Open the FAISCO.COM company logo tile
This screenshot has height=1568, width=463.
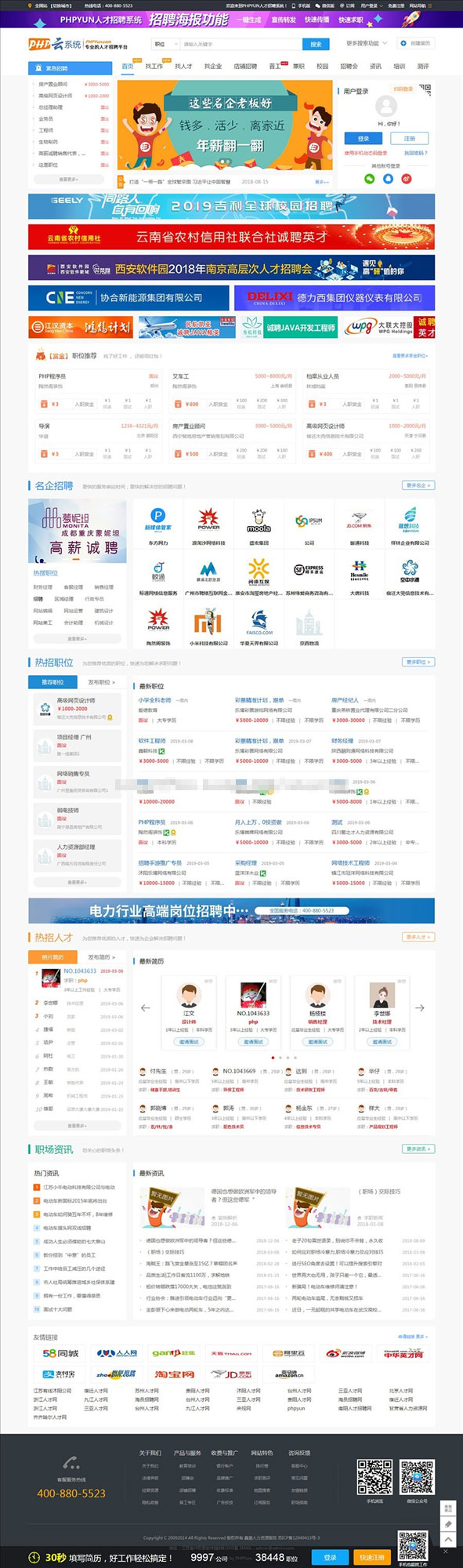coord(259,623)
